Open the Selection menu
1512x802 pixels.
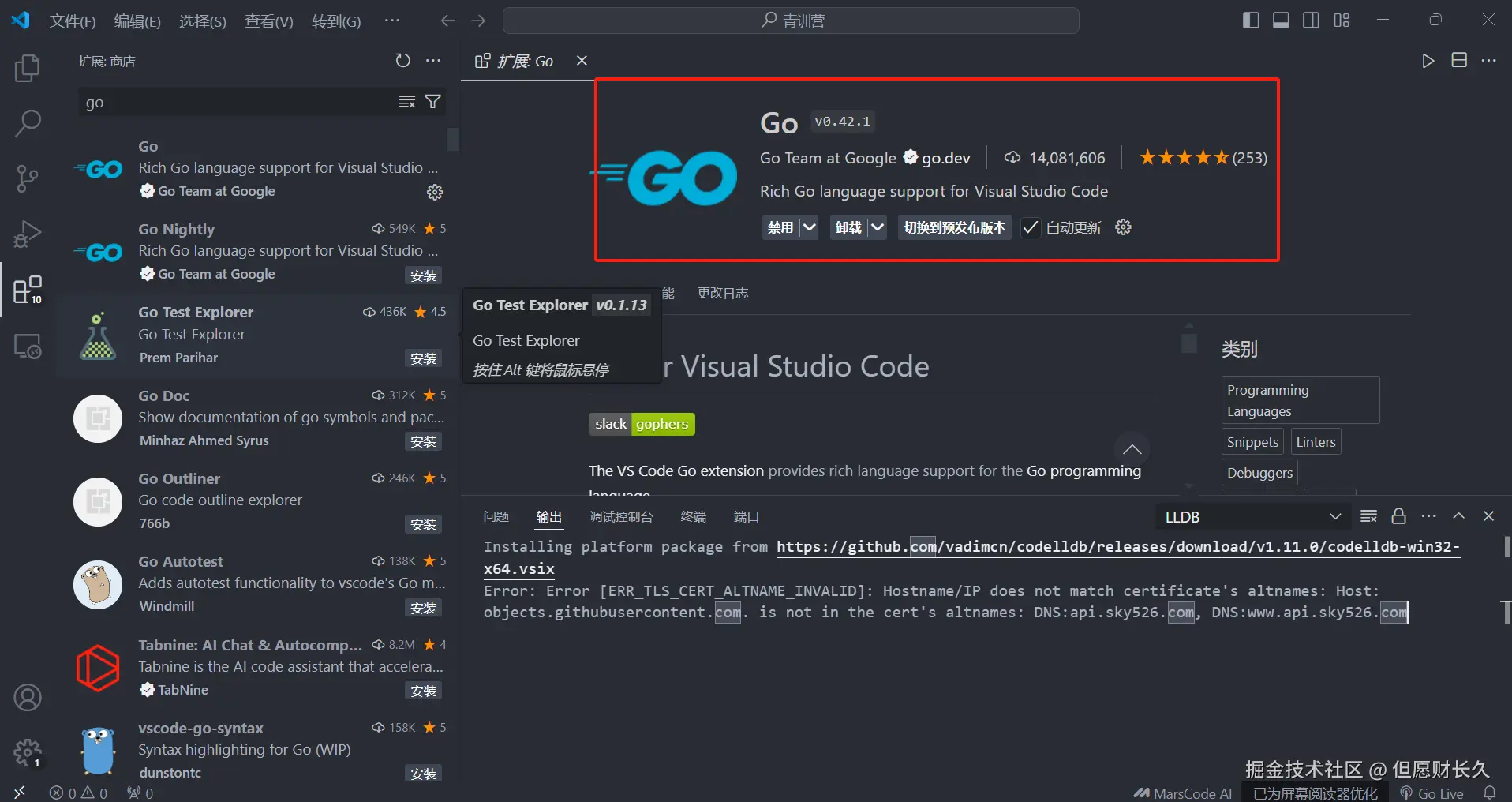202,21
